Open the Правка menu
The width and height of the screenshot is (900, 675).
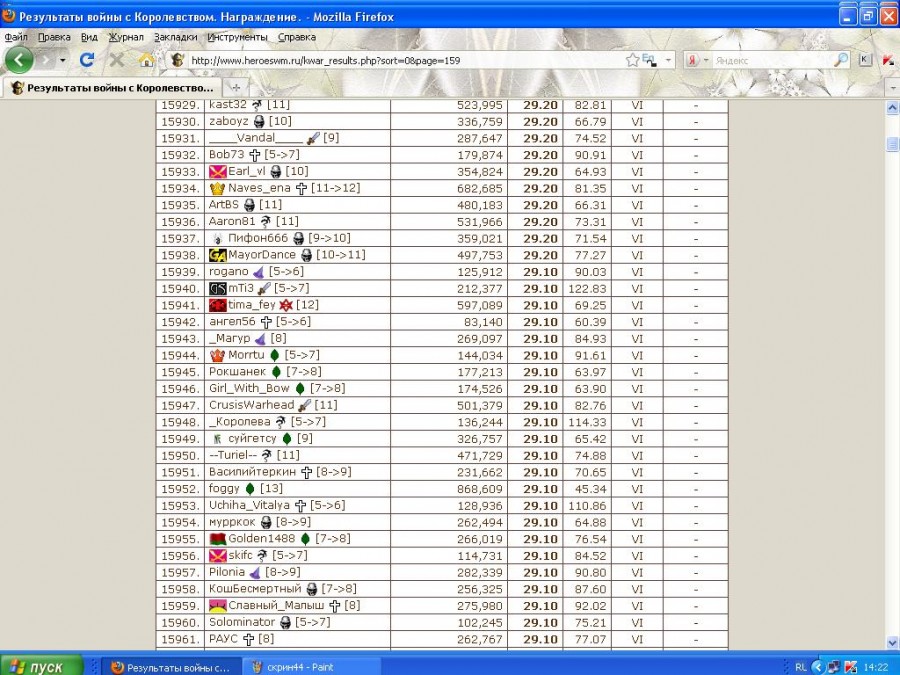click(x=54, y=37)
